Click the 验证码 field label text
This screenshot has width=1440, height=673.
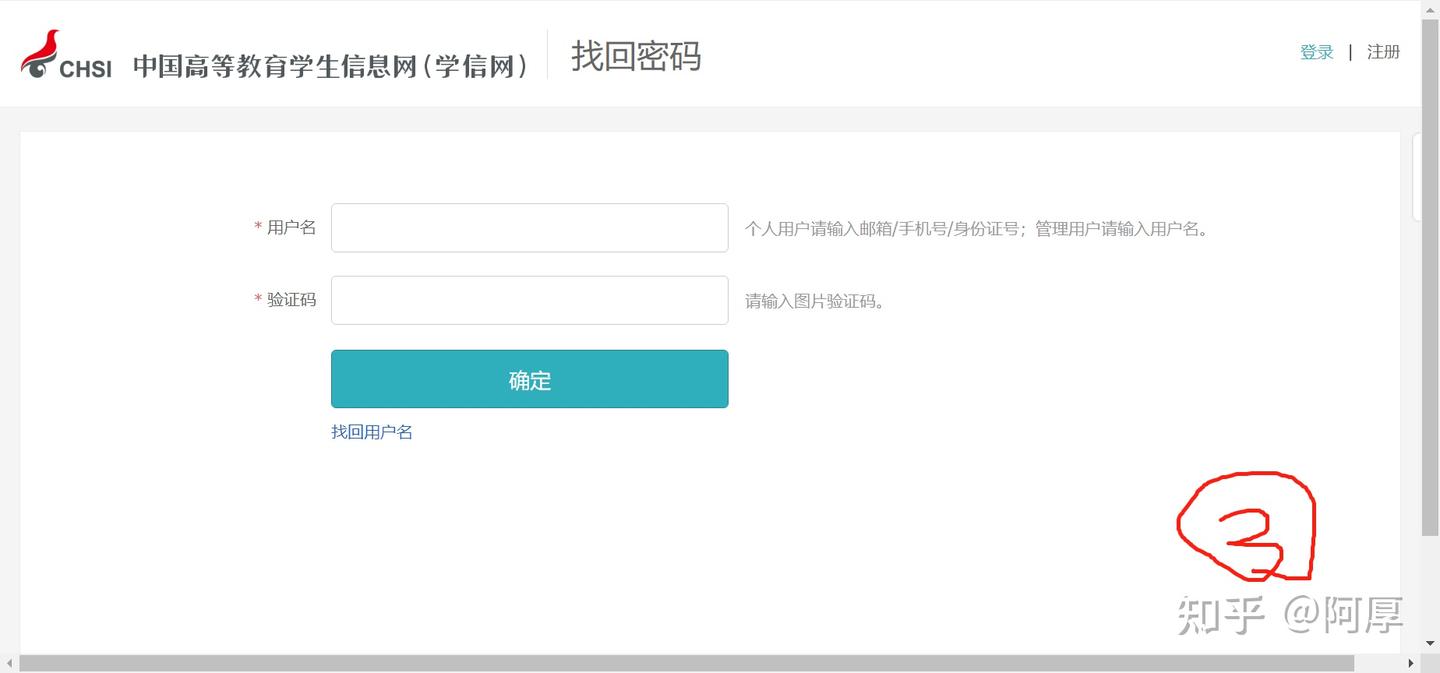pyautogui.click(x=291, y=300)
